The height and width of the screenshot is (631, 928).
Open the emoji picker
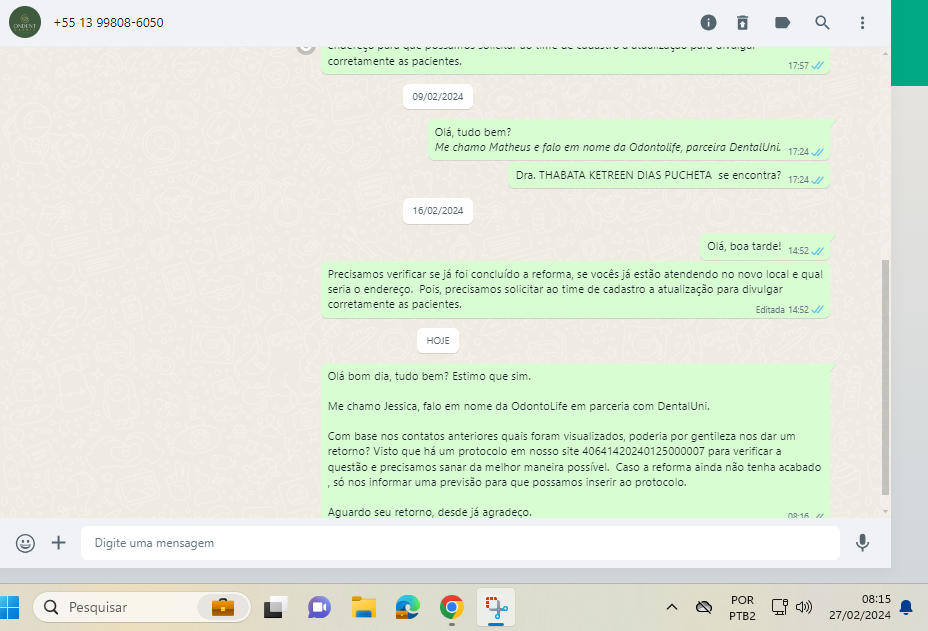25,543
